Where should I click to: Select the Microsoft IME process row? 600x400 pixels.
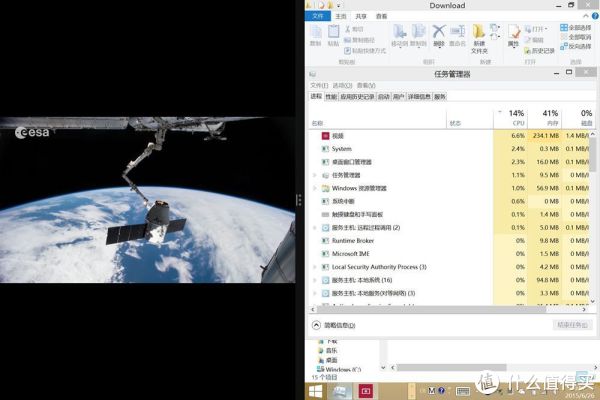[449, 254]
